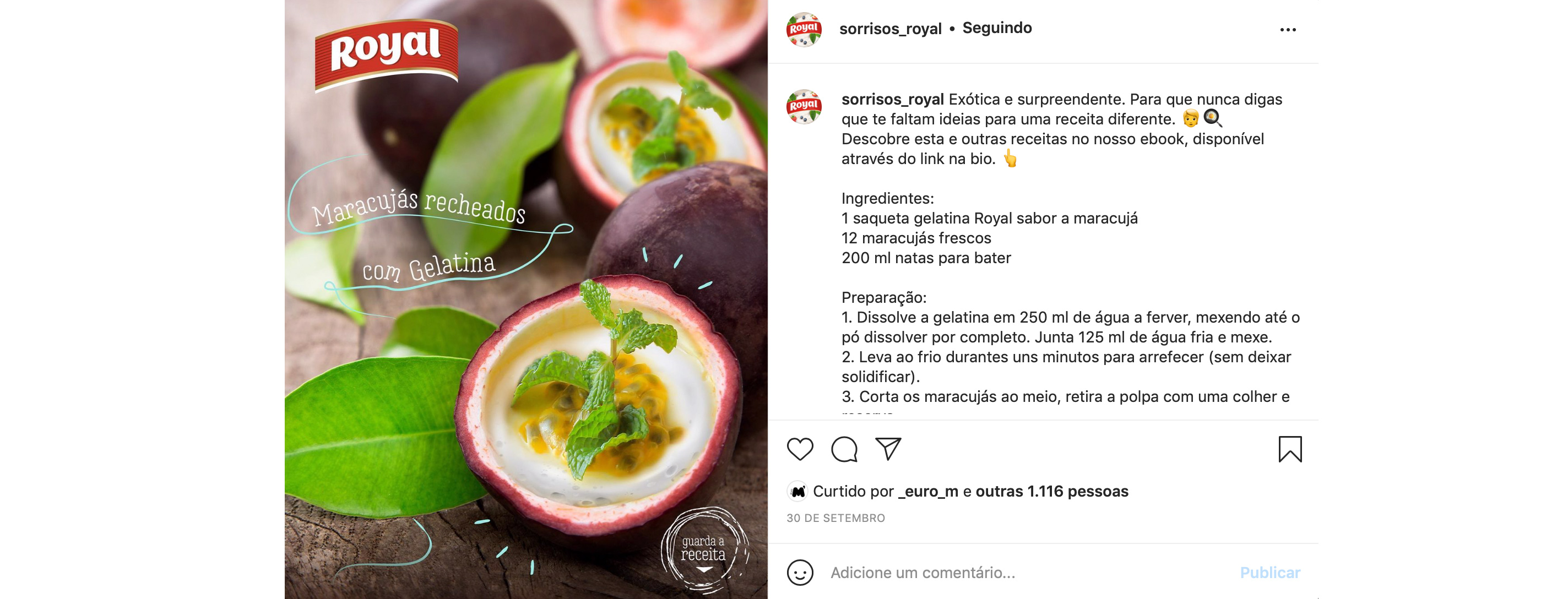Open the 30 DE SETEMBRO date link

point(835,518)
